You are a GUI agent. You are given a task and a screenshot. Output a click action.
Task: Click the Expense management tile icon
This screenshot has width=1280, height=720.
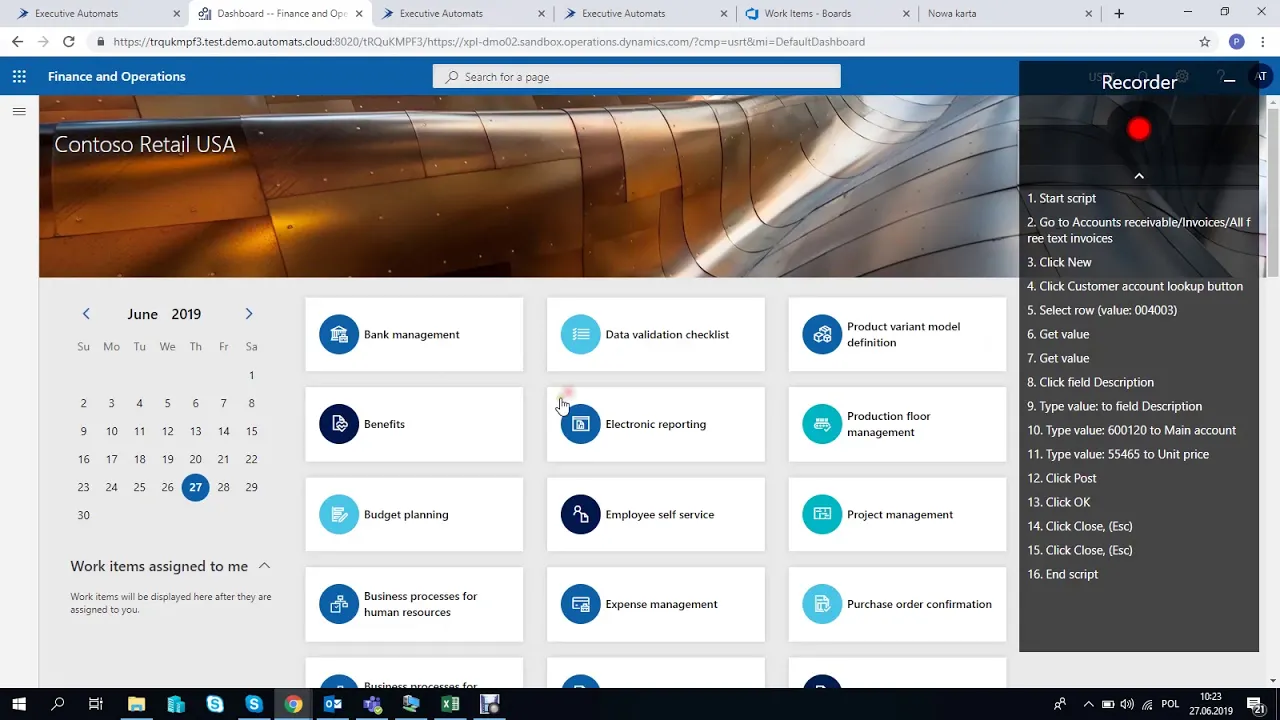[581, 604]
